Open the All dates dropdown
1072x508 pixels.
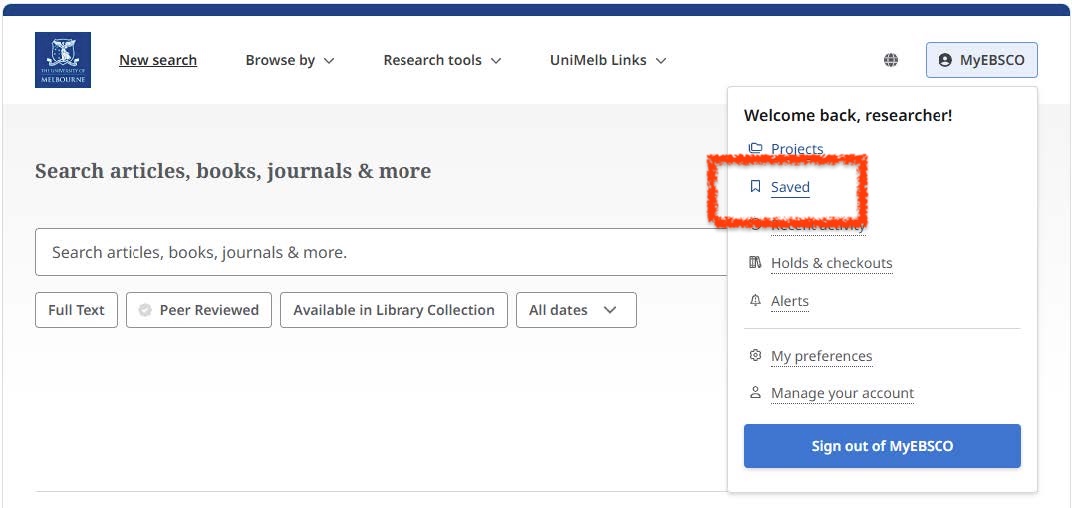click(576, 310)
